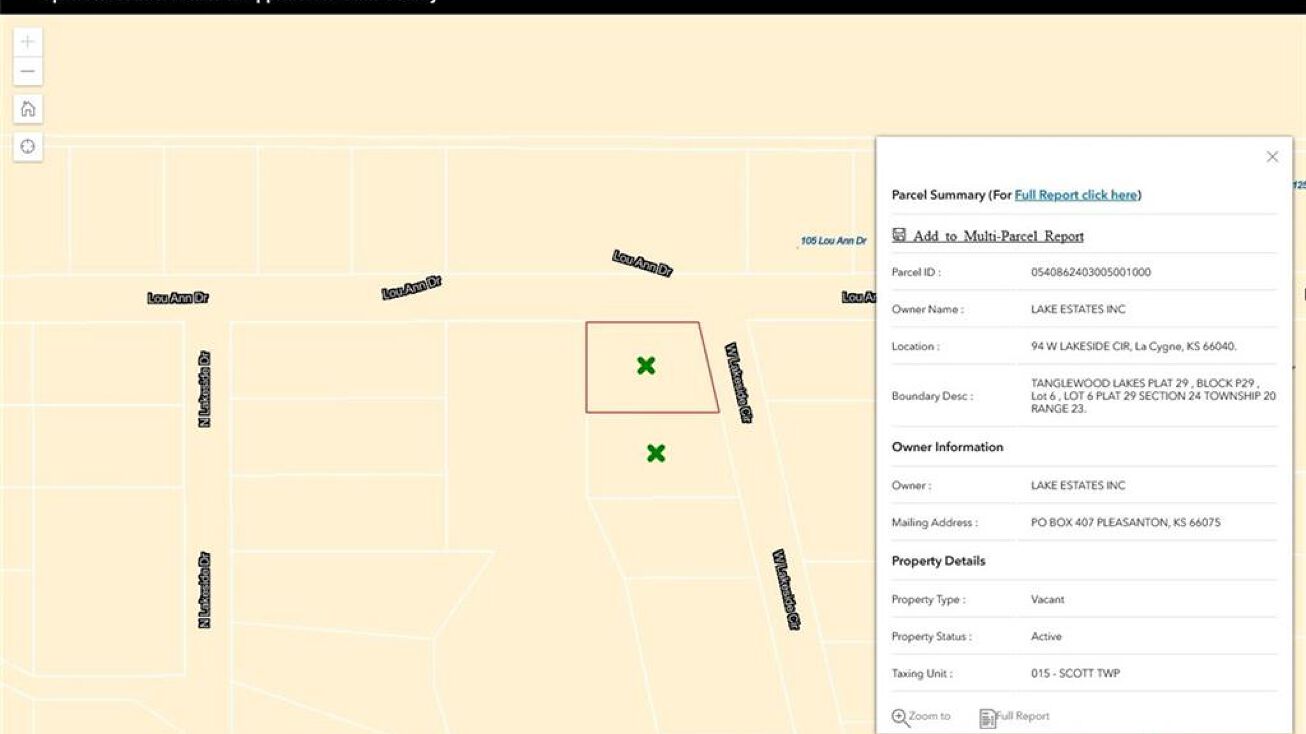Click the Taxing Unit value 015 - SCOTT TWP
1306x734 pixels.
click(1075, 673)
